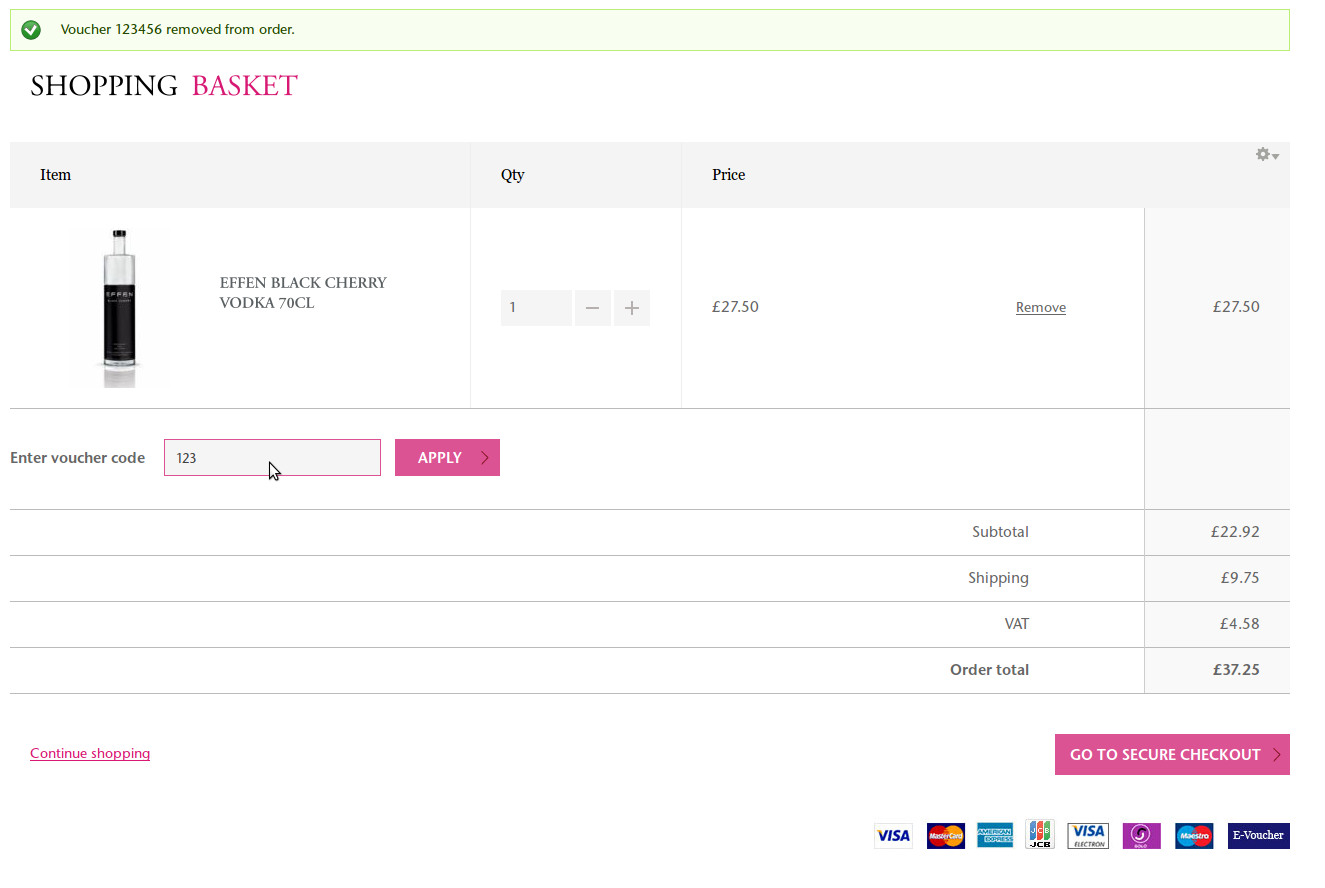Follow the Continue shopping link
The width and height of the screenshot is (1325, 888).
point(90,753)
